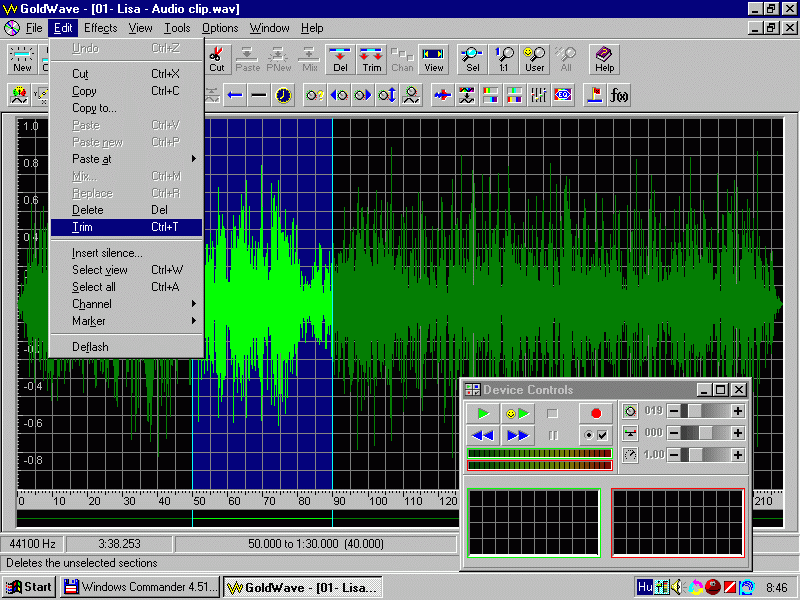Open the Tools menu
The width and height of the screenshot is (800, 600).
click(x=177, y=28)
